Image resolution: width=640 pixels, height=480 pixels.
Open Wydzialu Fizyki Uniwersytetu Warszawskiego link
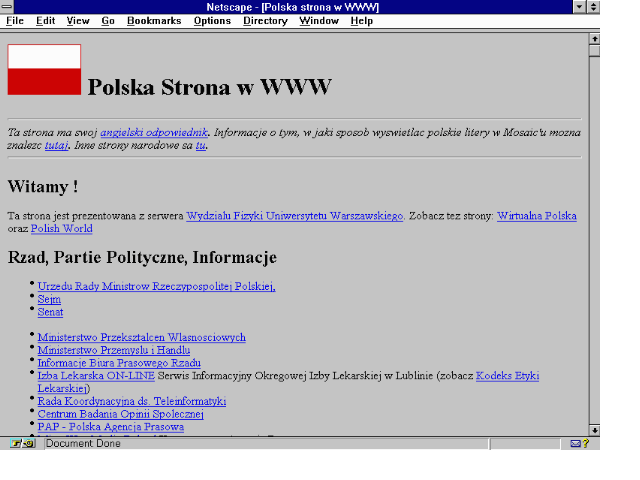click(295, 216)
